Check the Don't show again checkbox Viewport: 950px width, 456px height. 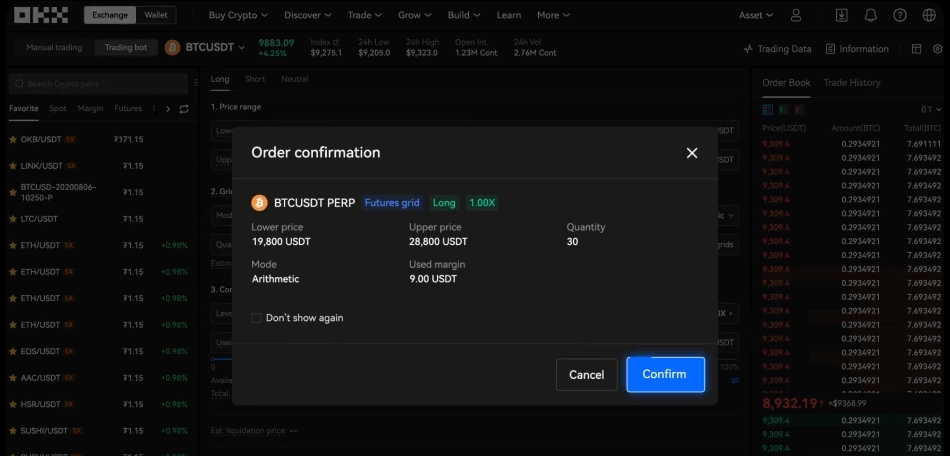(256, 318)
